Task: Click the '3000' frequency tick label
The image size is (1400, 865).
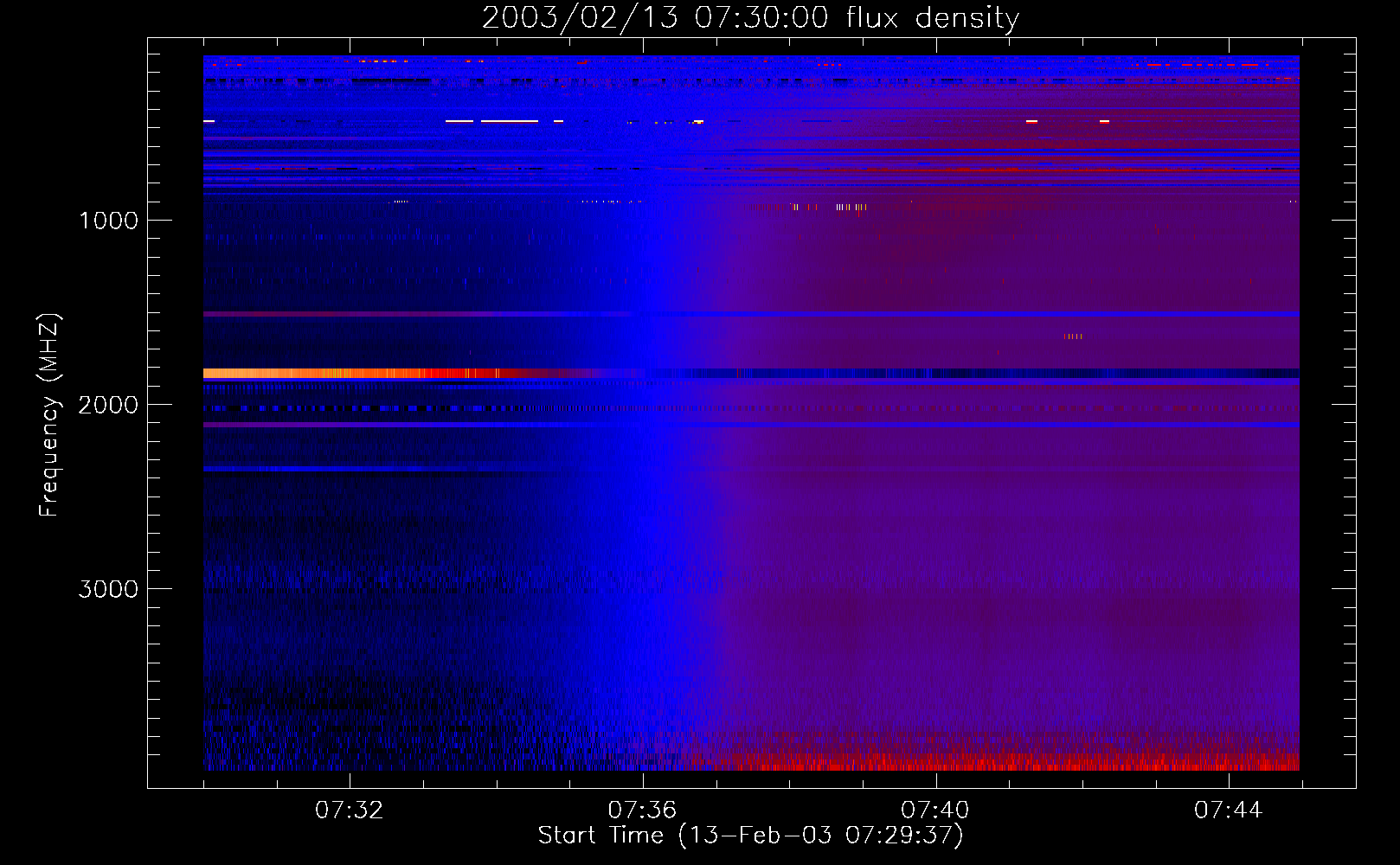Action: click(x=108, y=589)
